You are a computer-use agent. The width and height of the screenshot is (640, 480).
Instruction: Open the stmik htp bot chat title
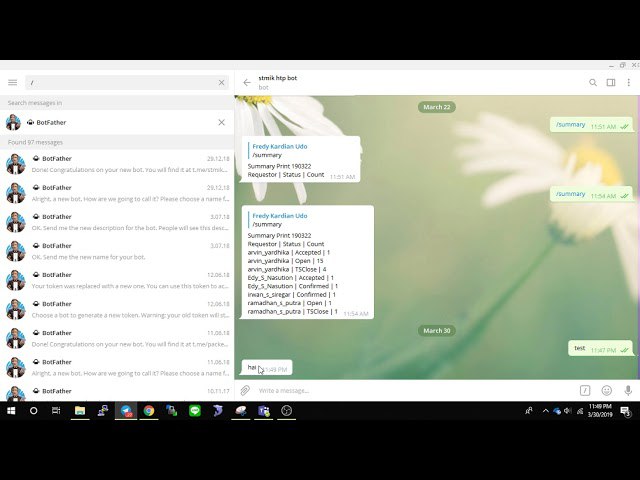coord(278,78)
